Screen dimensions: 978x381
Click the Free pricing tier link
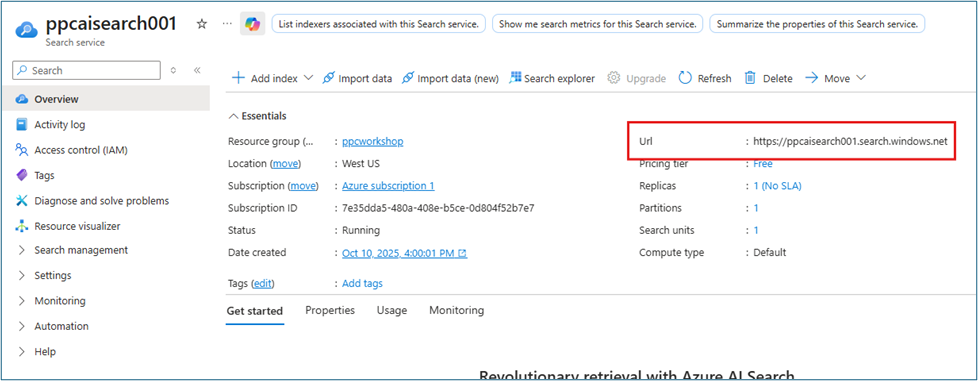pos(763,164)
